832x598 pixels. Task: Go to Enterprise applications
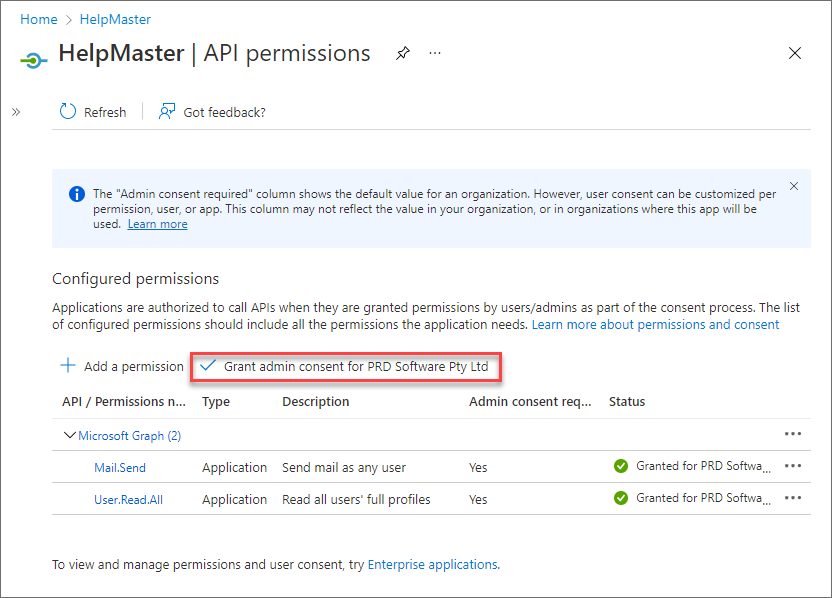pyautogui.click(x=432, y=564)
